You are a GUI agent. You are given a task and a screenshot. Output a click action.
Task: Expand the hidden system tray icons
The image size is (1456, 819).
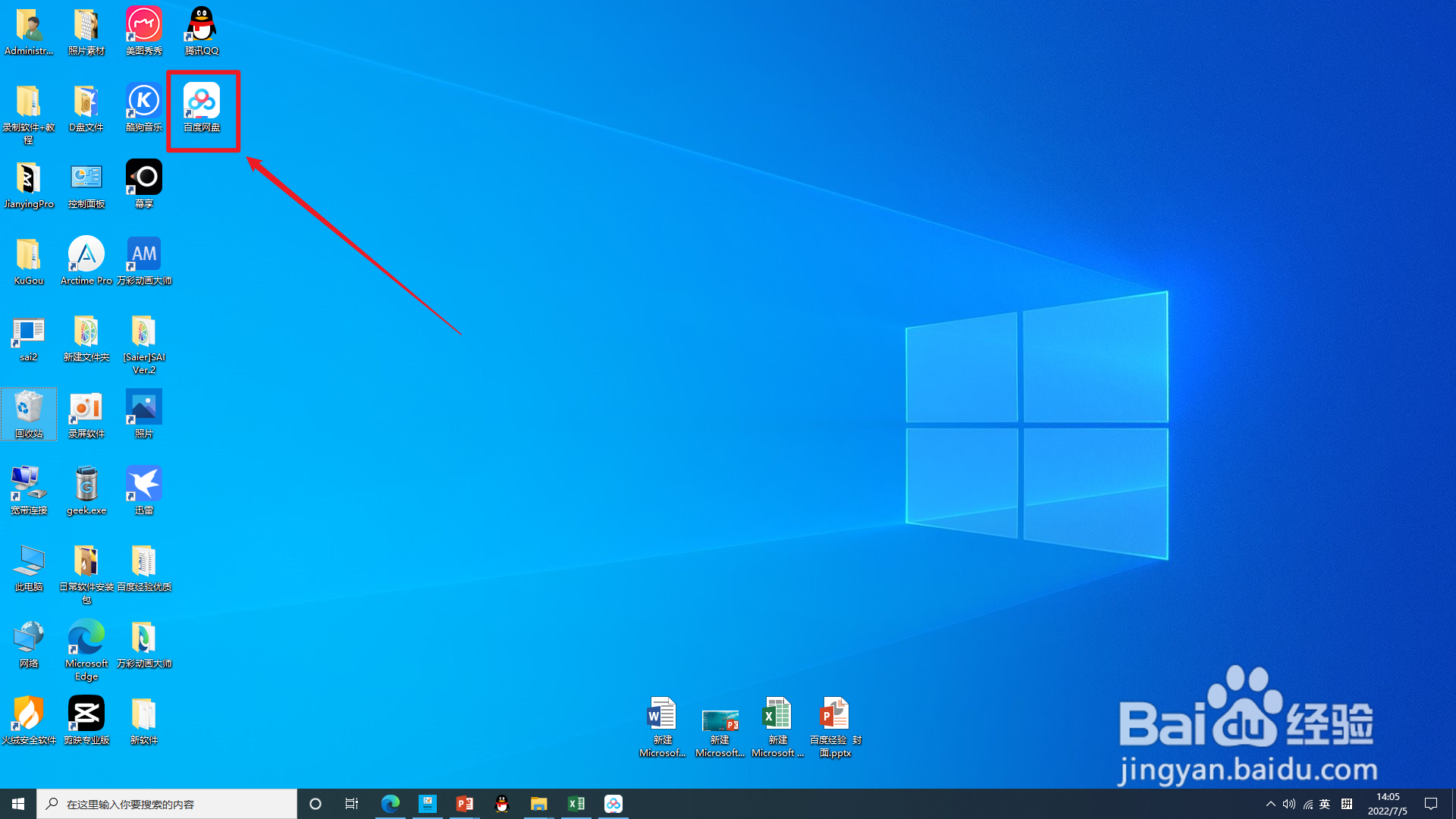coord(1271,804)
